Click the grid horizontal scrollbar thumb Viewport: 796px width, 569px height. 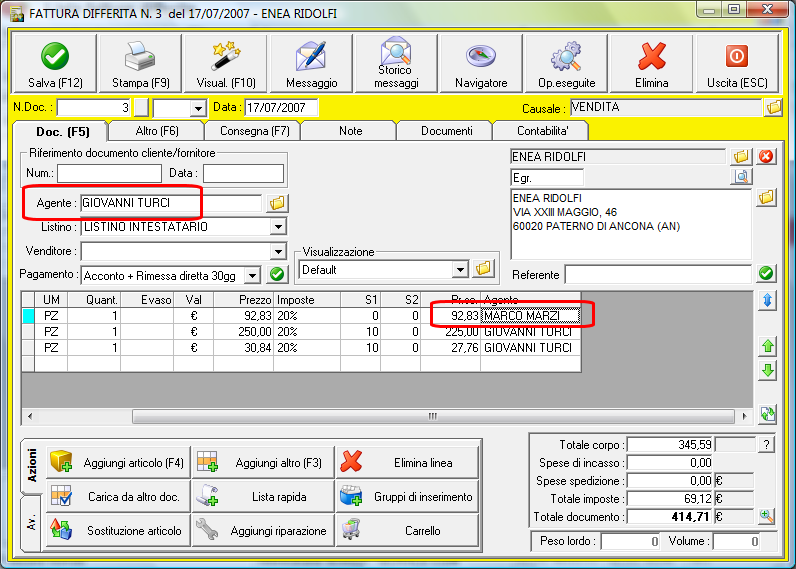(433, 416)
